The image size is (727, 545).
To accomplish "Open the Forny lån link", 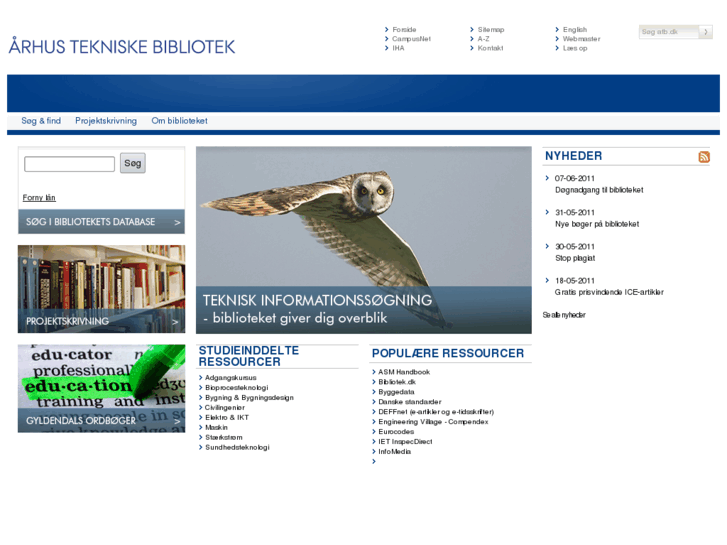I will (39, 198).
